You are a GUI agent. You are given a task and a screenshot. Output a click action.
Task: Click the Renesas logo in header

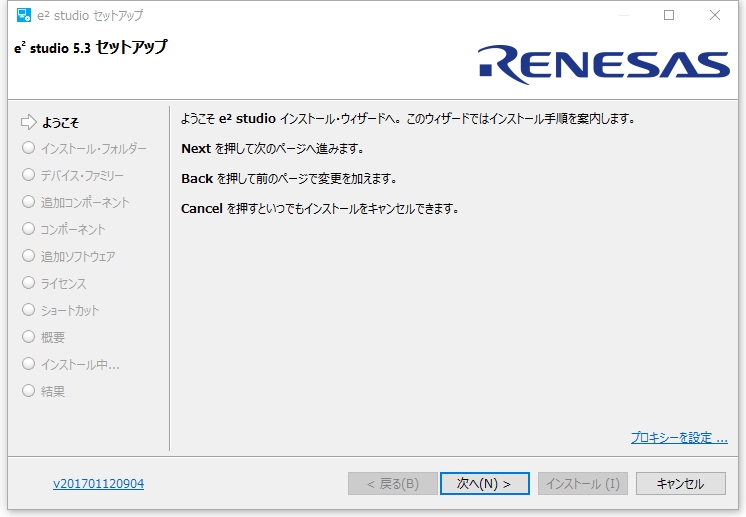603,65
